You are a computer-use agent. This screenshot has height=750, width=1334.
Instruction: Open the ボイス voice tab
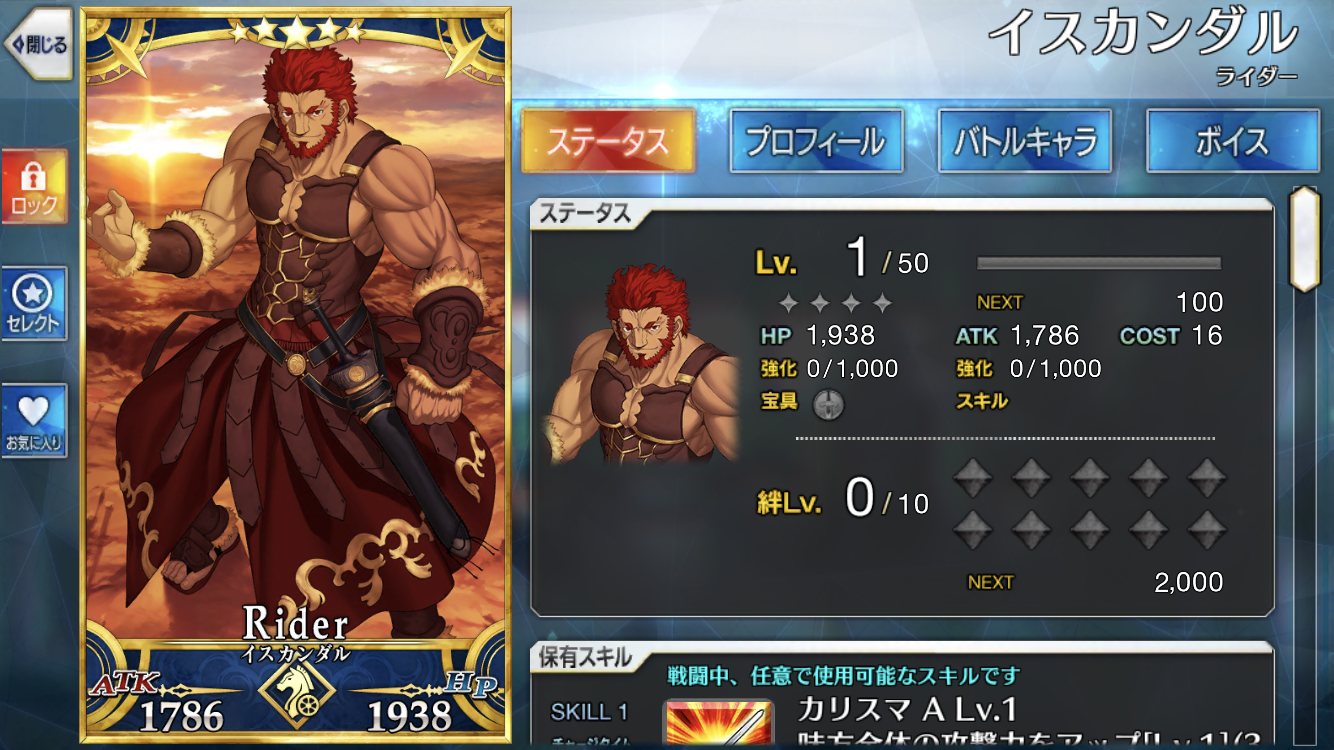pyautogui.click(x=1232, y=141)
